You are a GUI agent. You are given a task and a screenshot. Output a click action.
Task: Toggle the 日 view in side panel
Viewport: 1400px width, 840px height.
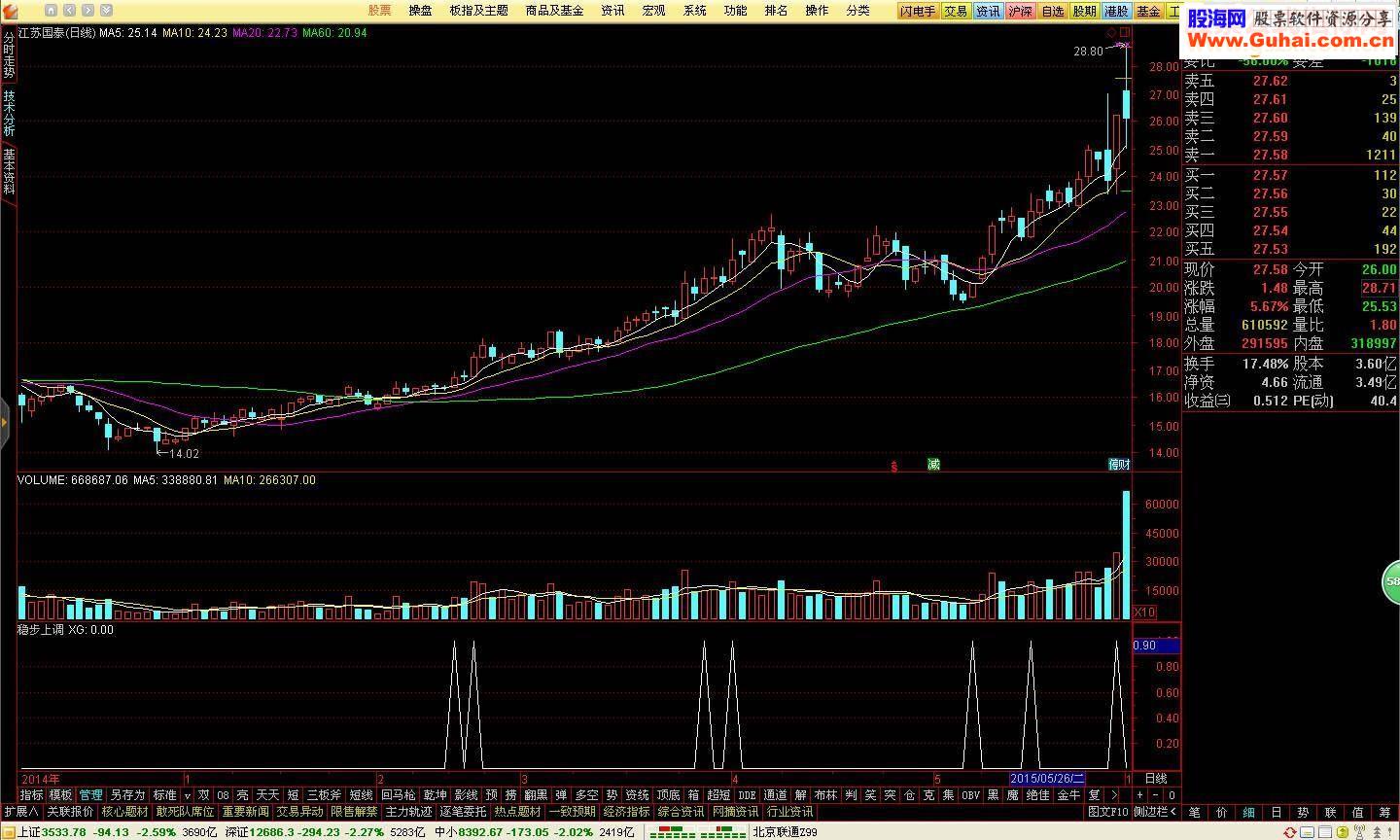tap(1277, 812)
